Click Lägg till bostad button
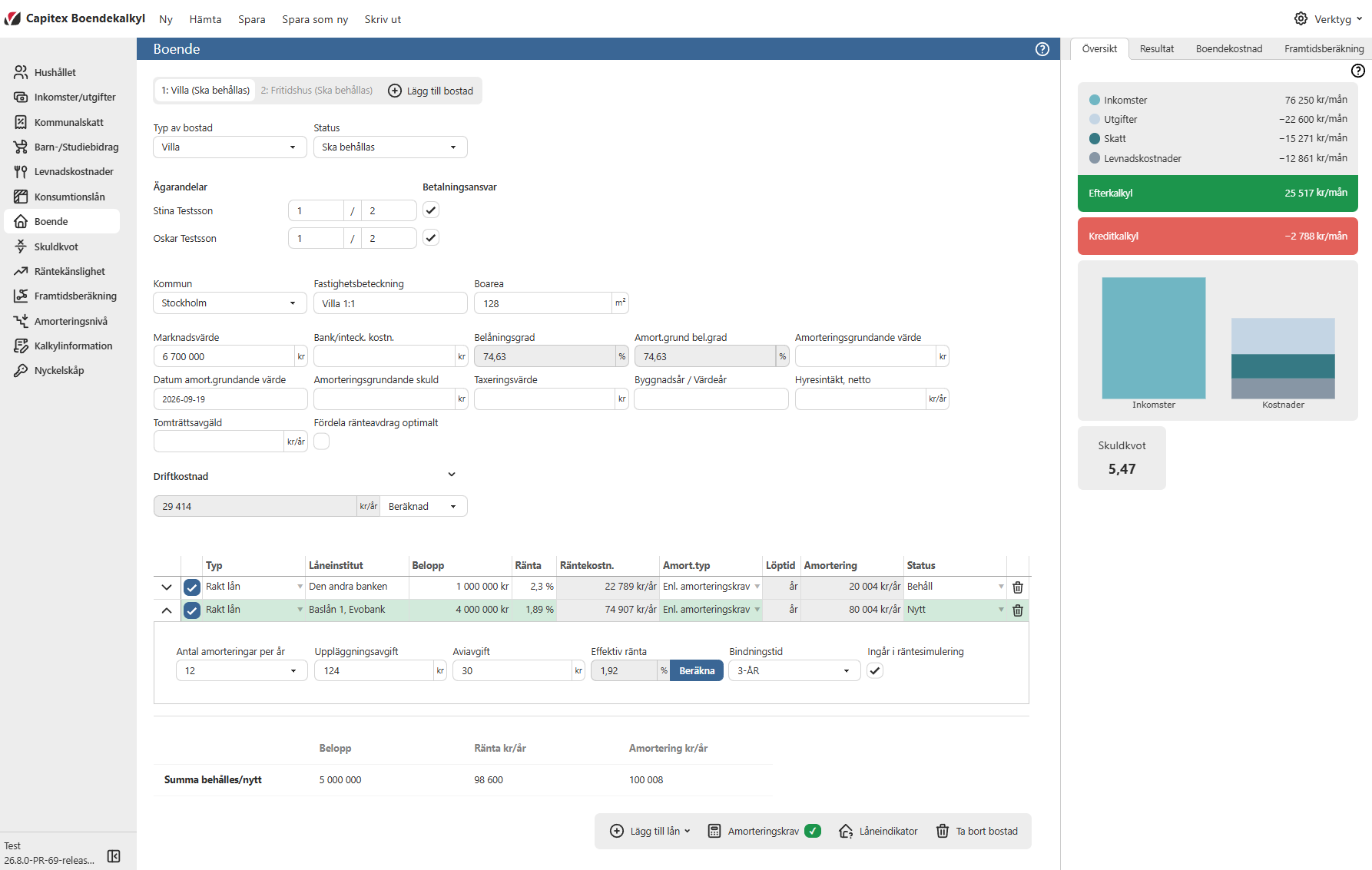The width and height of the screenshot is (1372, 870). (431, 91)
